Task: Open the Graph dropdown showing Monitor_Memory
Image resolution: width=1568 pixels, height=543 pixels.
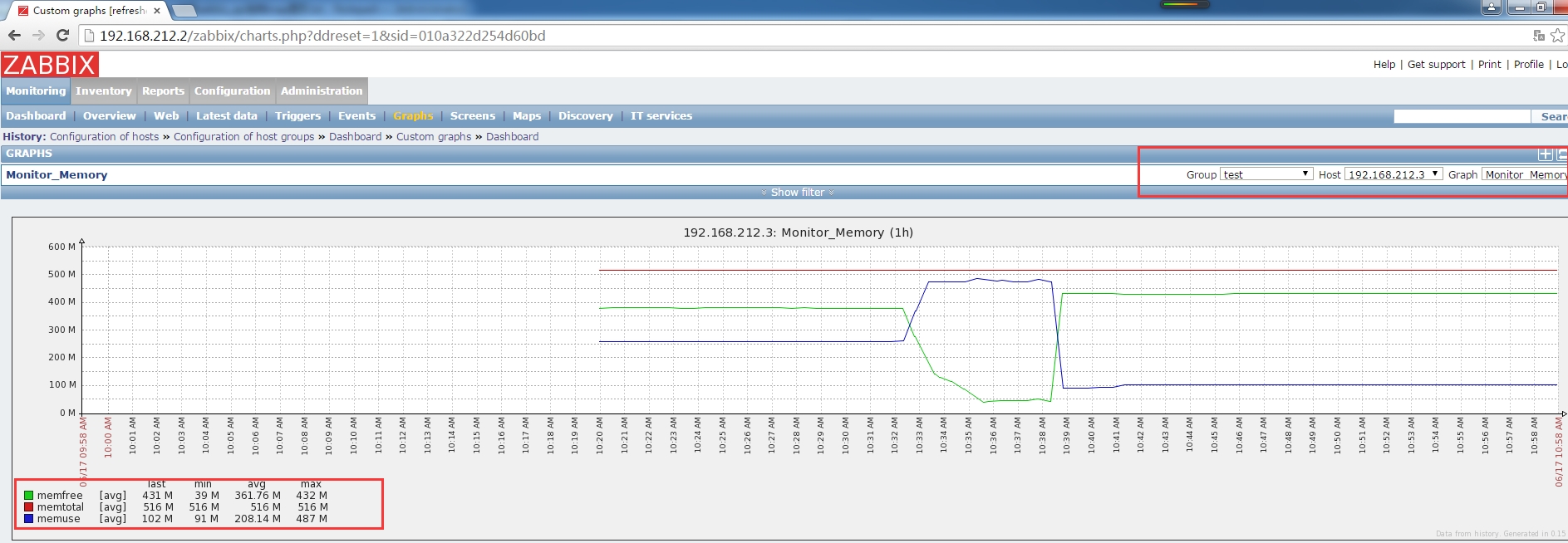Action: (1525, 174)
